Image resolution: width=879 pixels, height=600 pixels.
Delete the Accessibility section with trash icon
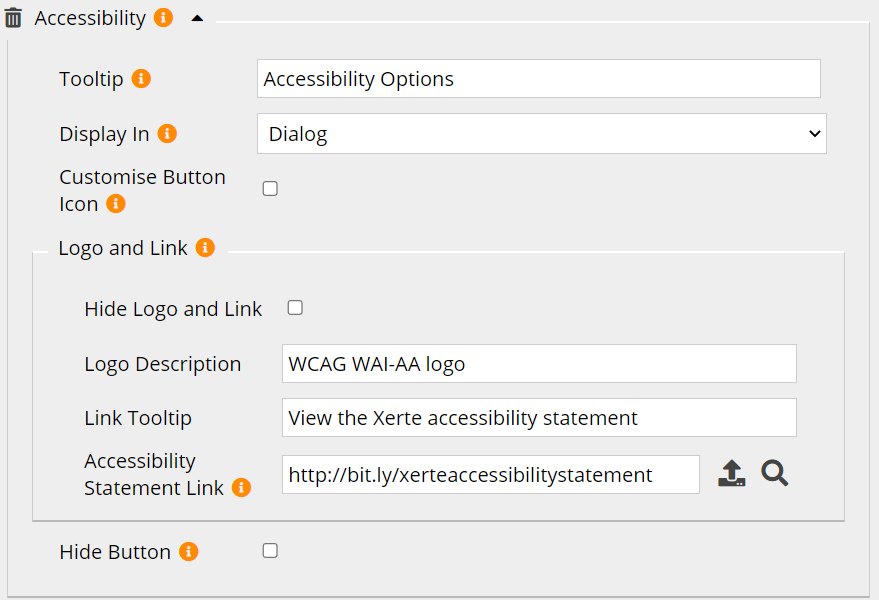pyautogui.click(x=14, y=19)
